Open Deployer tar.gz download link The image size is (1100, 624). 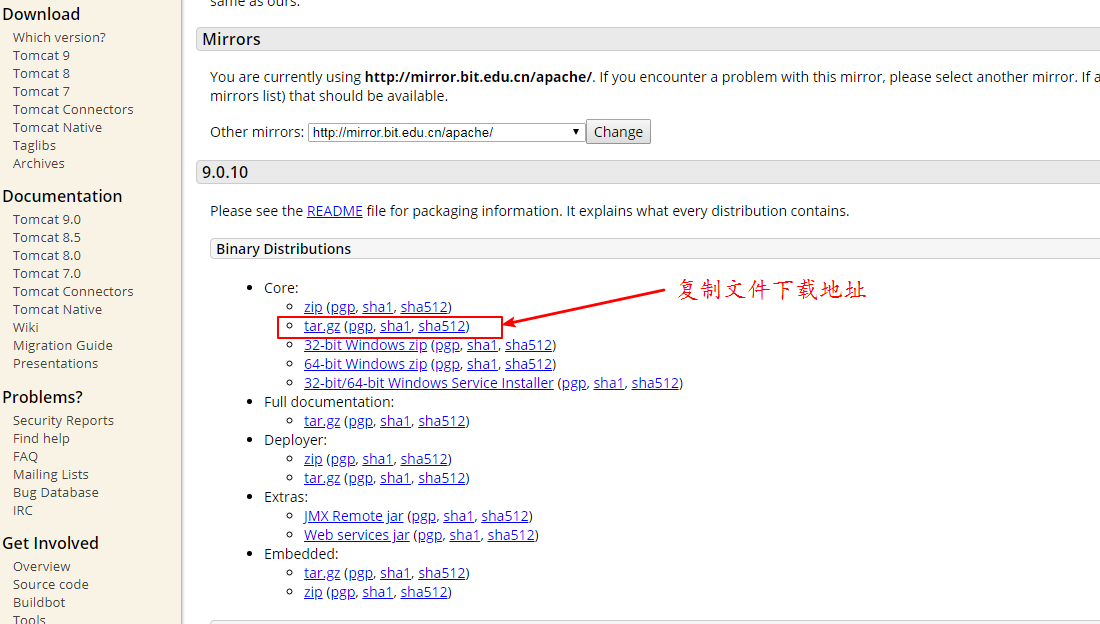(322, 477)
